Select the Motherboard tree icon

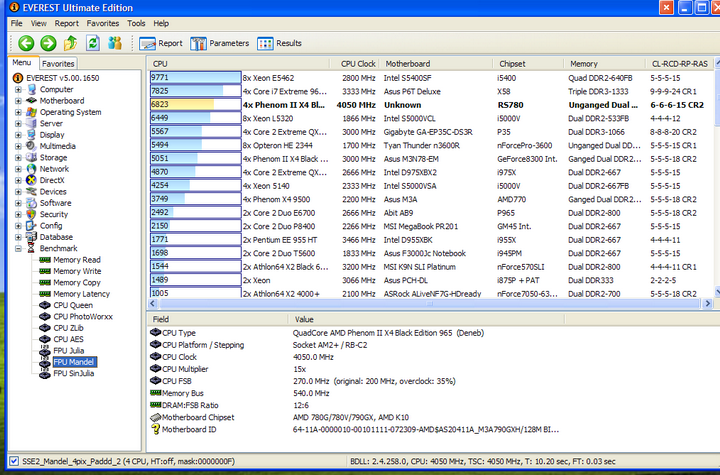click(x=31, y=101)
